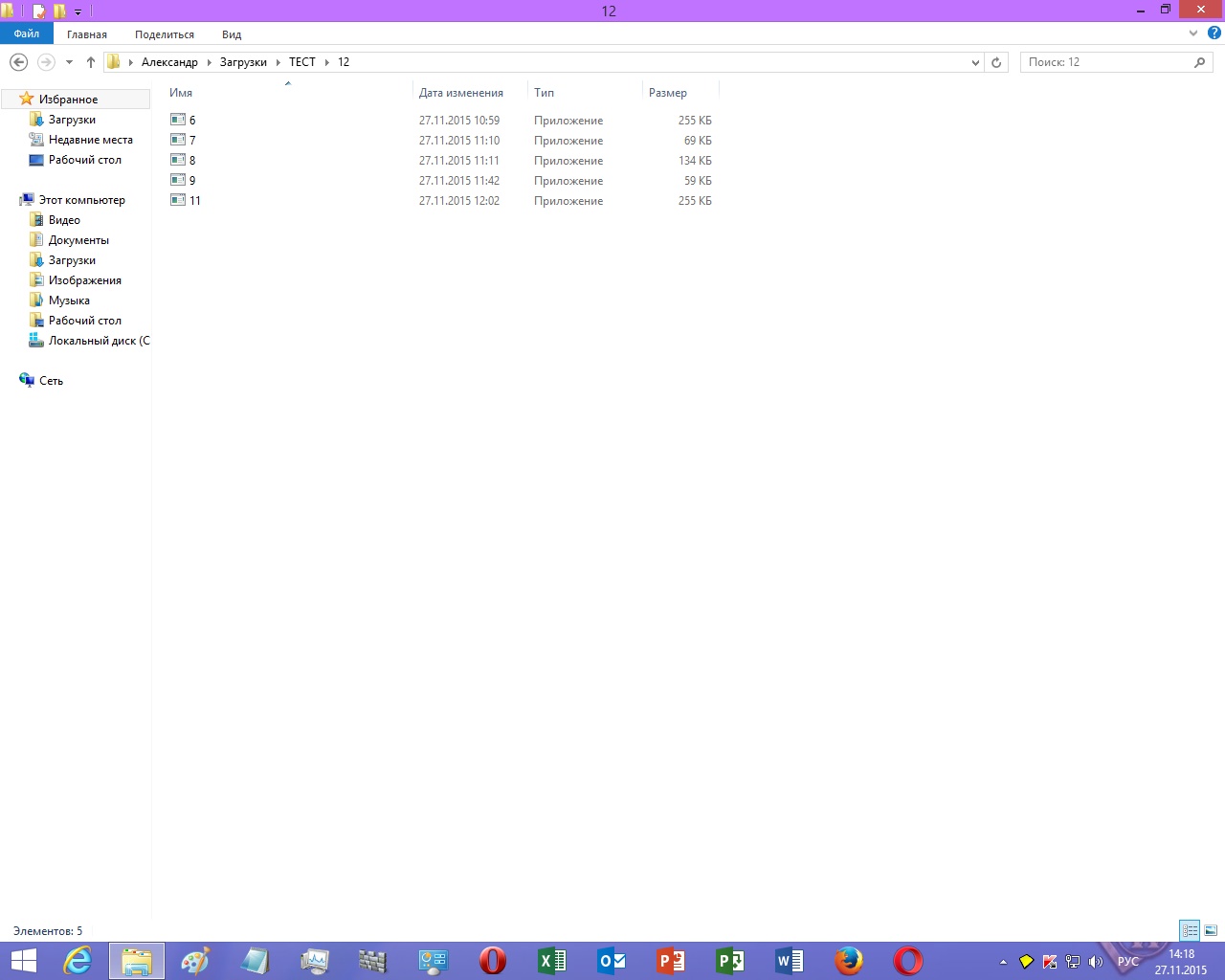Switch to the Главная ribbon tab
1225x980 pixels.
[87, 34]
